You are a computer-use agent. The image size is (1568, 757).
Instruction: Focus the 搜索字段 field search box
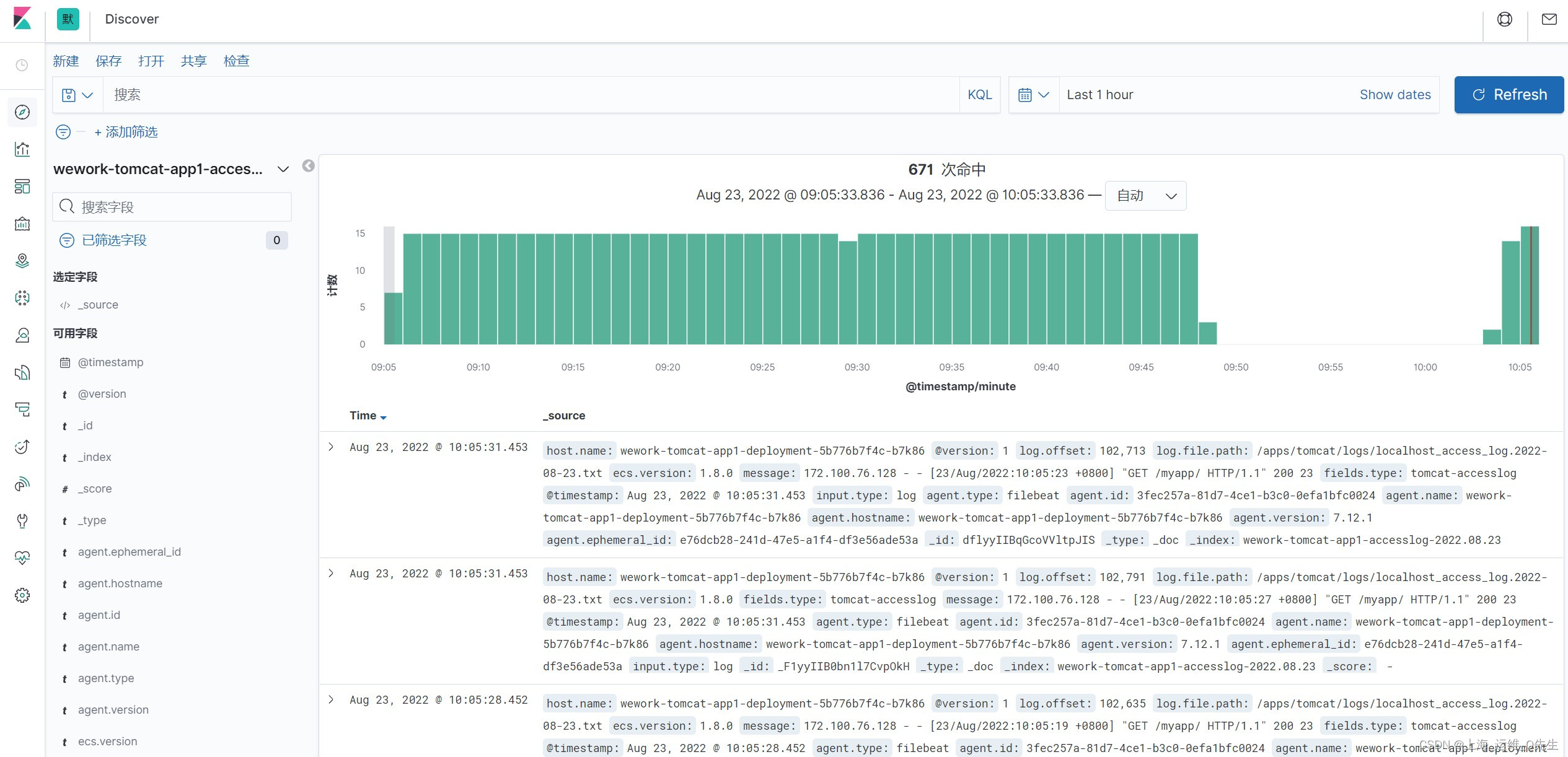tap(172, 207)
